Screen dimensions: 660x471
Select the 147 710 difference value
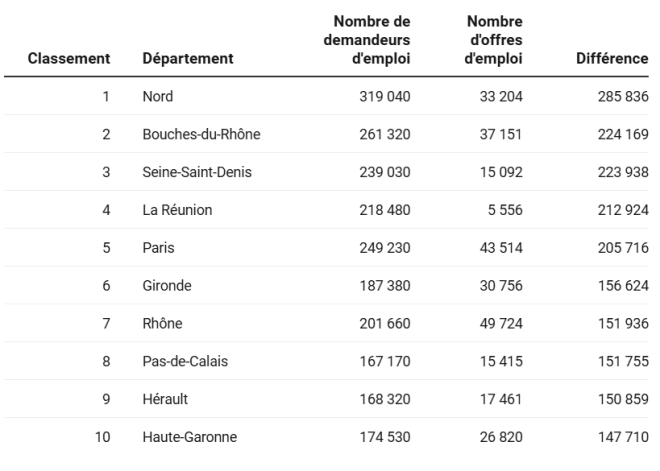point(623,437)
